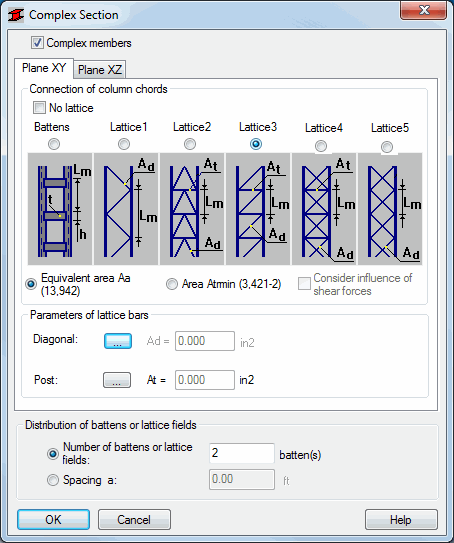Image resolution: width=454 pixels, height=543 pixels.
Task: Click the number of battens input field
Action: (x=242, y=453)
